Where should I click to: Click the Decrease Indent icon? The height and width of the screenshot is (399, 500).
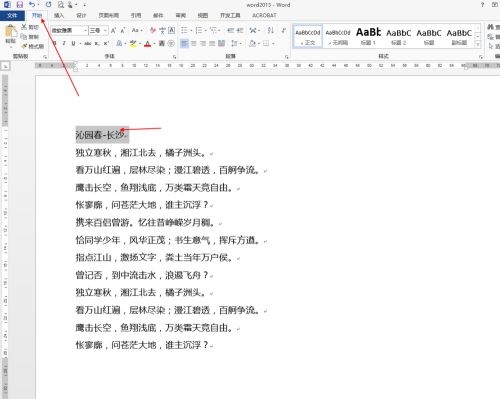(x=230, y=30)
